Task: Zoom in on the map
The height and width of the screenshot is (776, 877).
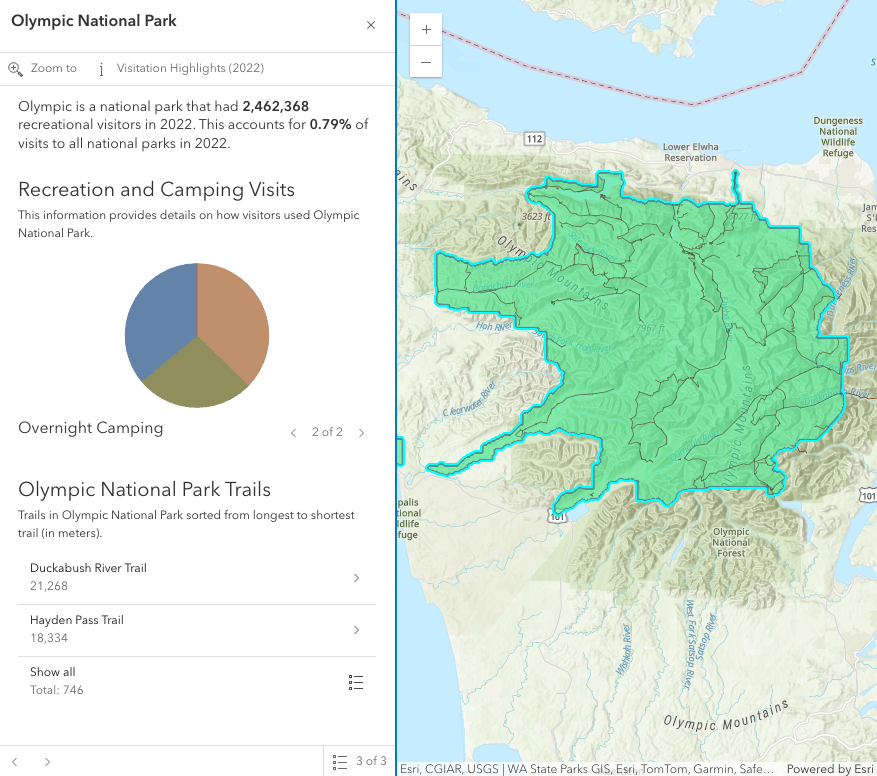Action: 426,30
